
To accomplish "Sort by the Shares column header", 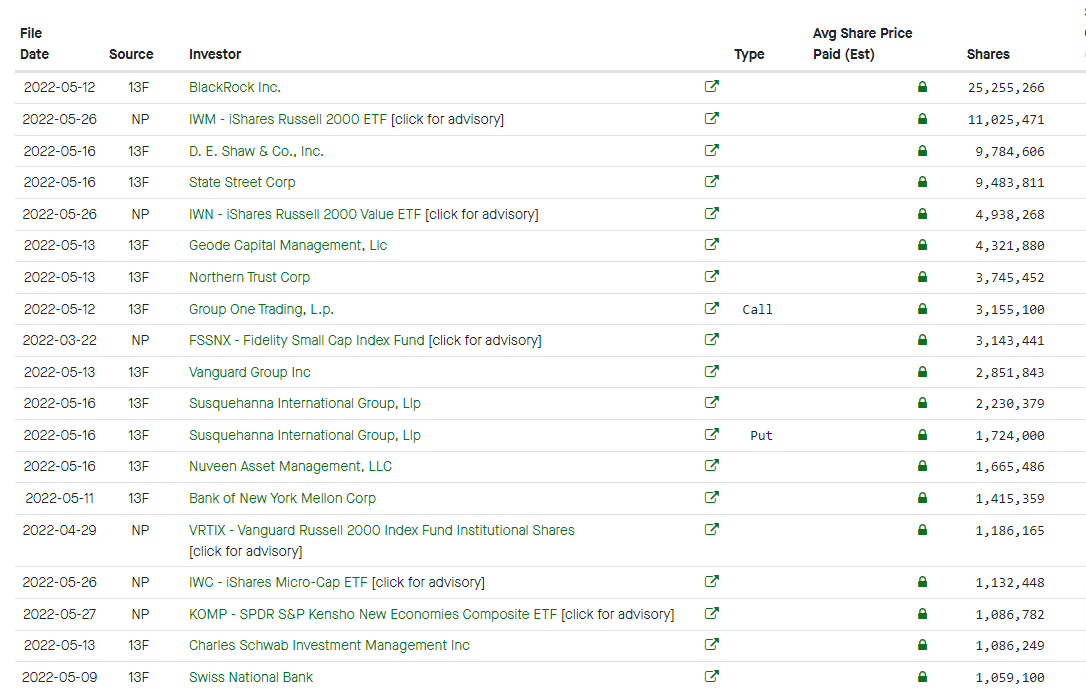I will (x=988, y=54).
